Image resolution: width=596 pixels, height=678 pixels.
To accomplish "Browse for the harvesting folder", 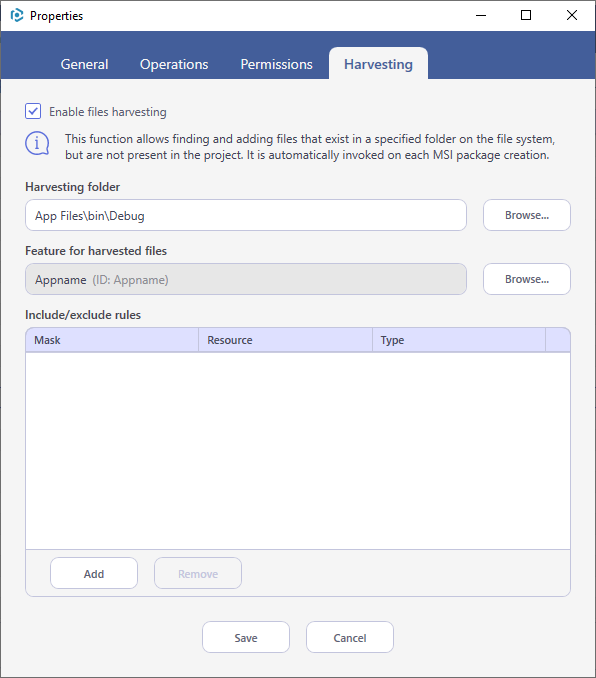I will [527, 215].
